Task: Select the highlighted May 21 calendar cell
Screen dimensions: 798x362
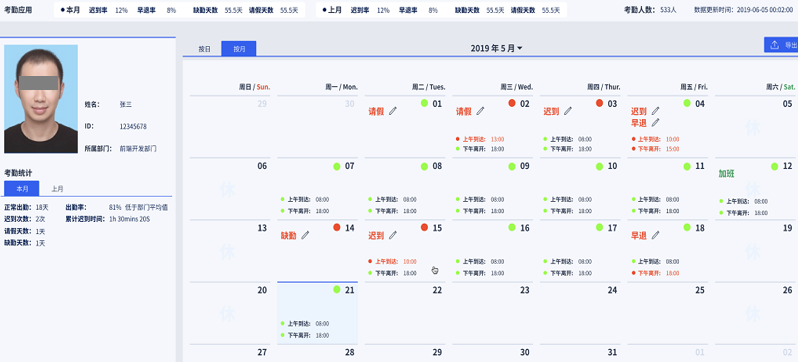Action: tap(318, 313)
